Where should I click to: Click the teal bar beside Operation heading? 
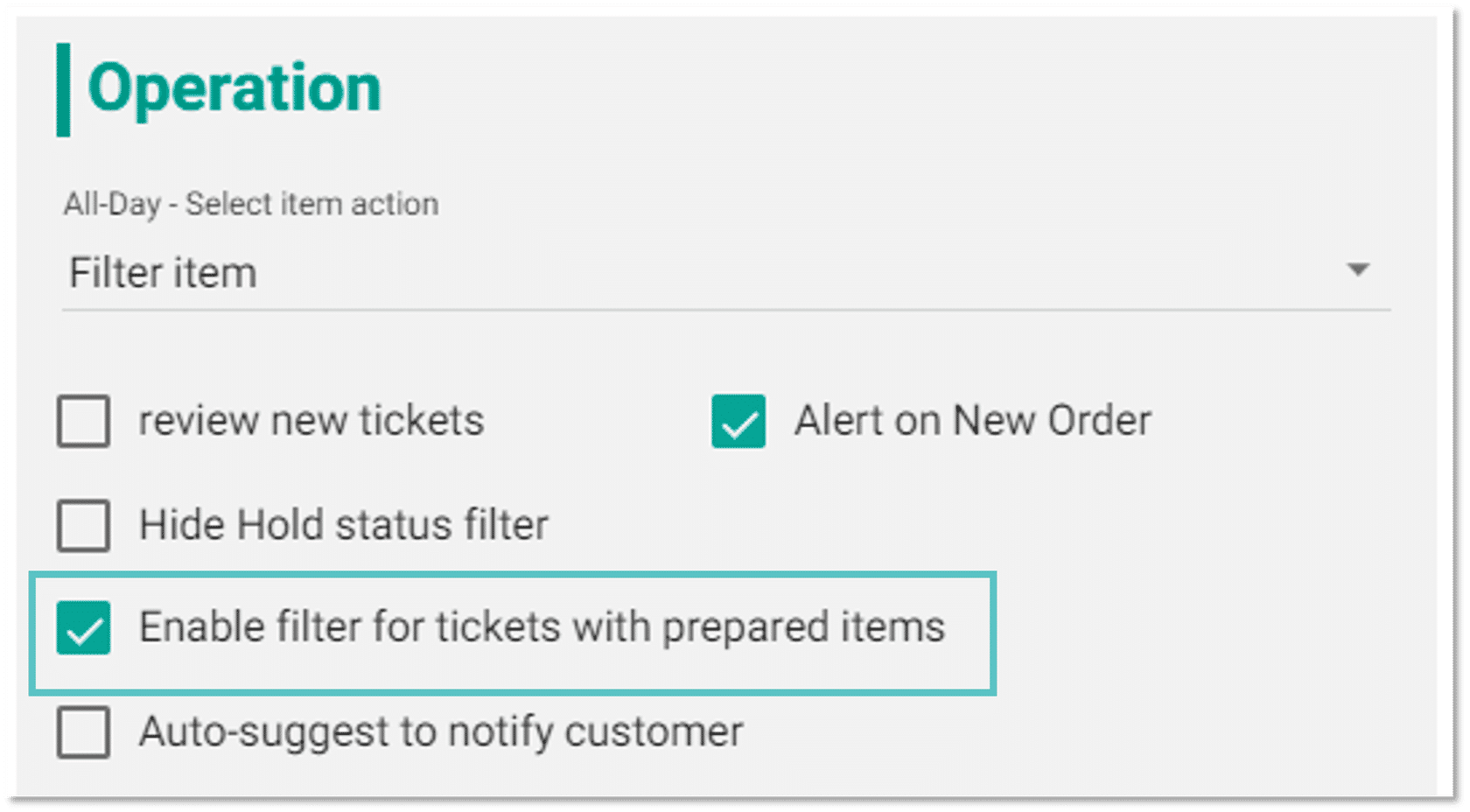coord(63,89)
